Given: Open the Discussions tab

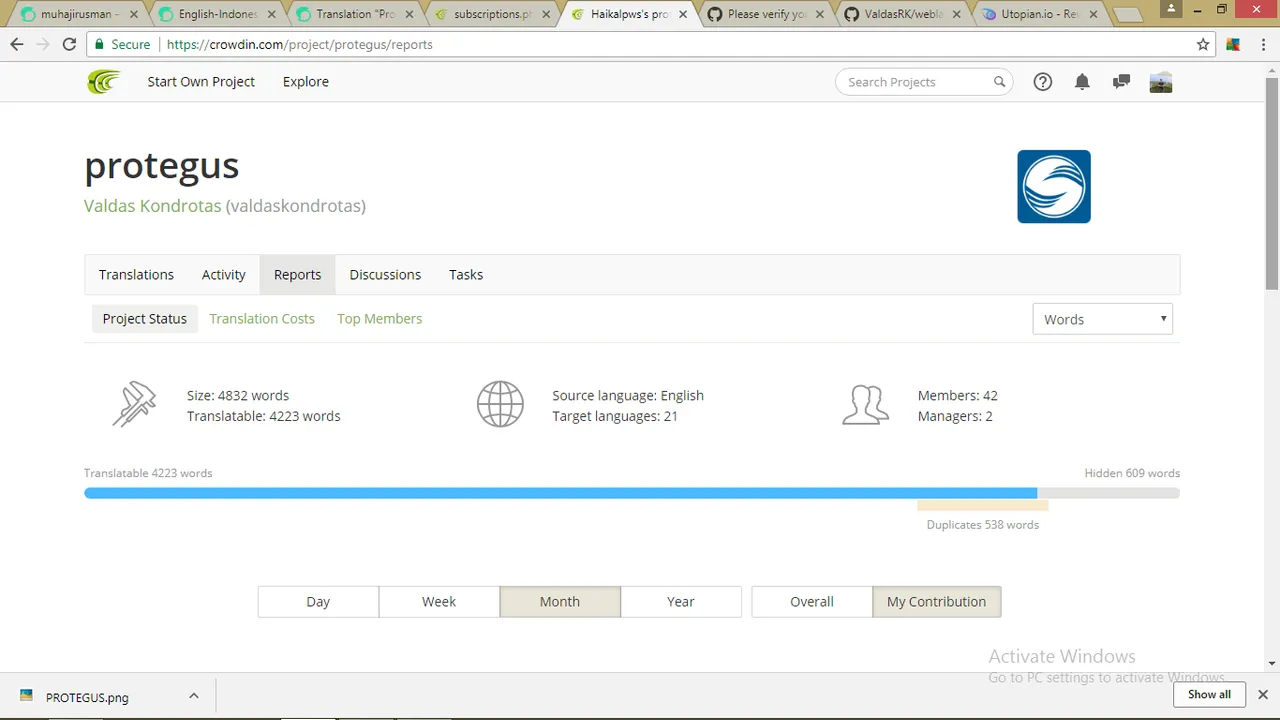Looking at the screenshot, I should (x=385, y=274).
